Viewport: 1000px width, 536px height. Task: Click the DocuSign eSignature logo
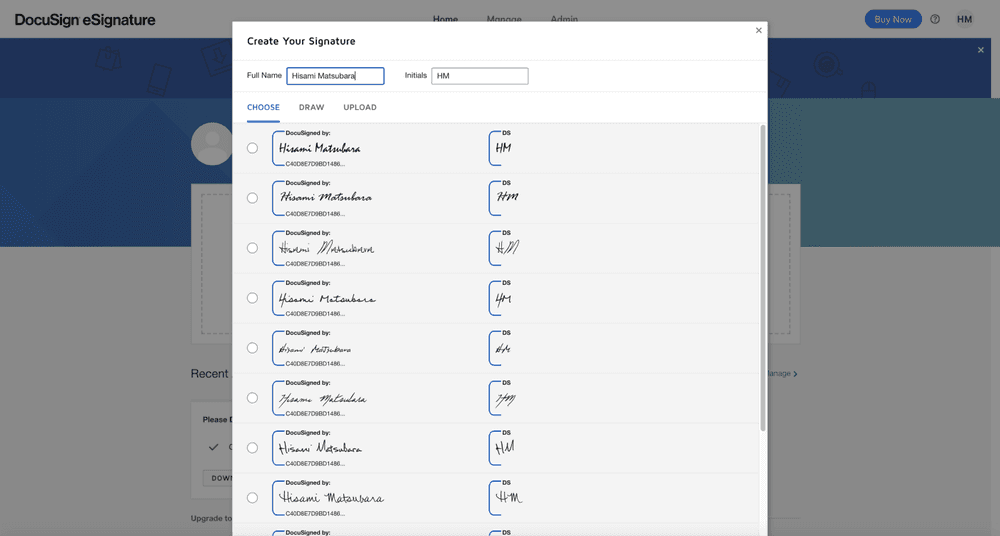(85, 19)
